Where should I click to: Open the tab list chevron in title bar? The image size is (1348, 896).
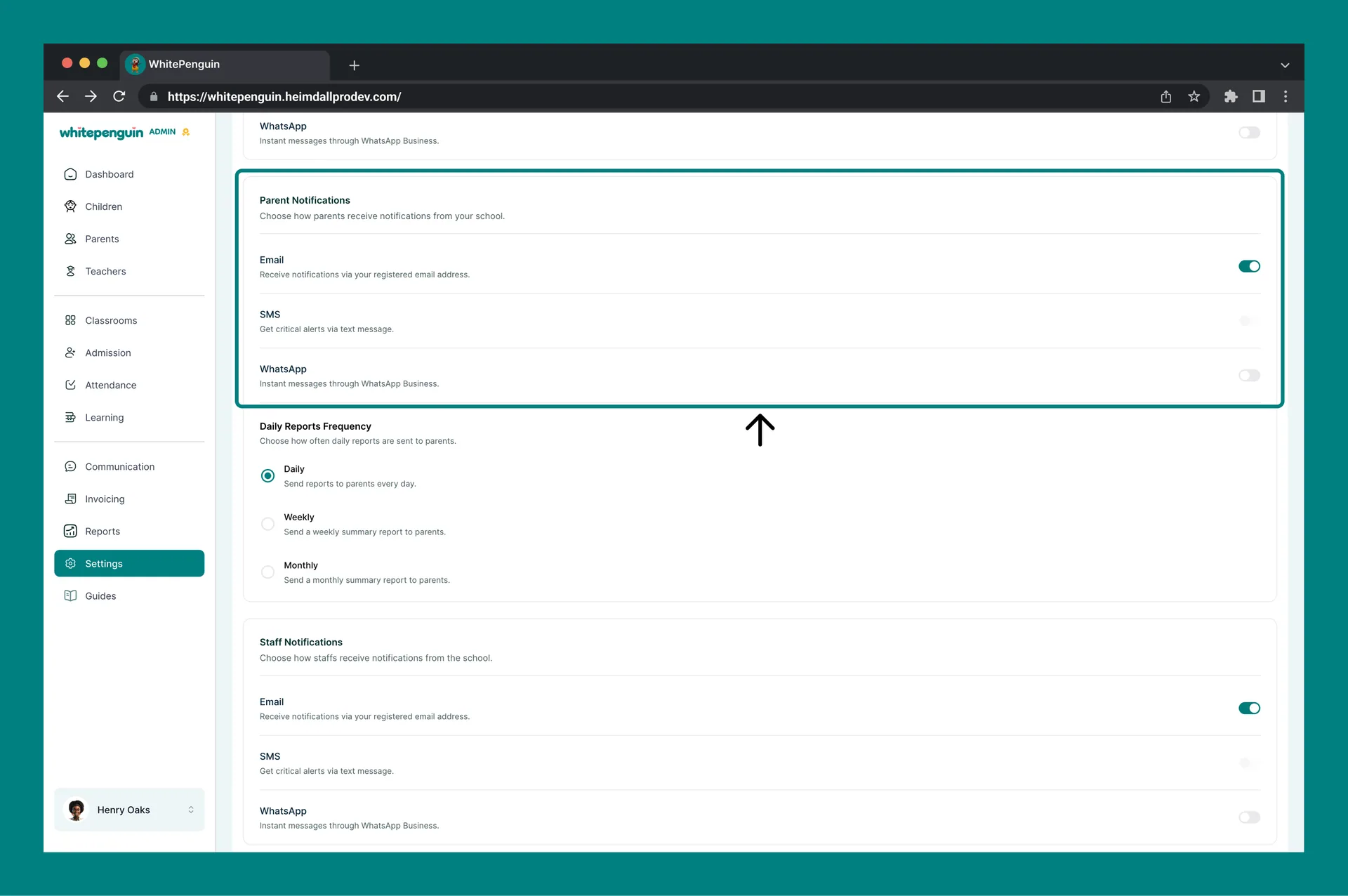1285,65
